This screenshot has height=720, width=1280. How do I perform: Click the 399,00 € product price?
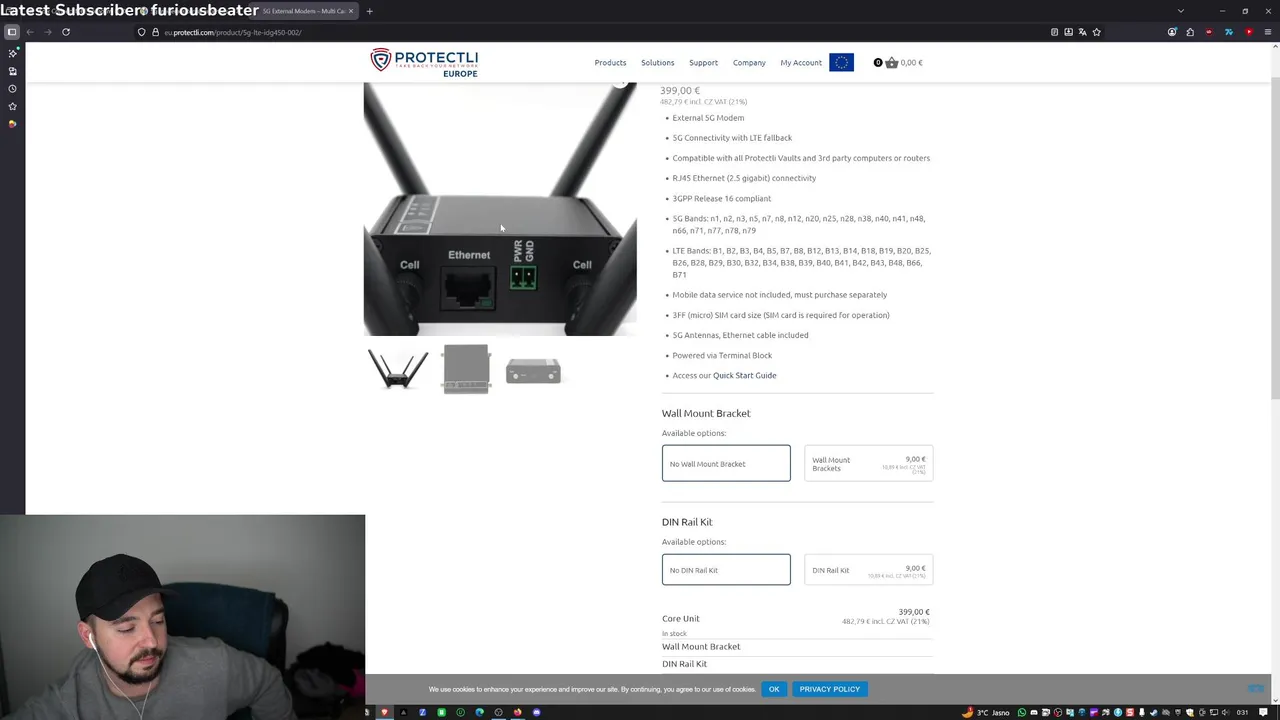tap(680, 91)
